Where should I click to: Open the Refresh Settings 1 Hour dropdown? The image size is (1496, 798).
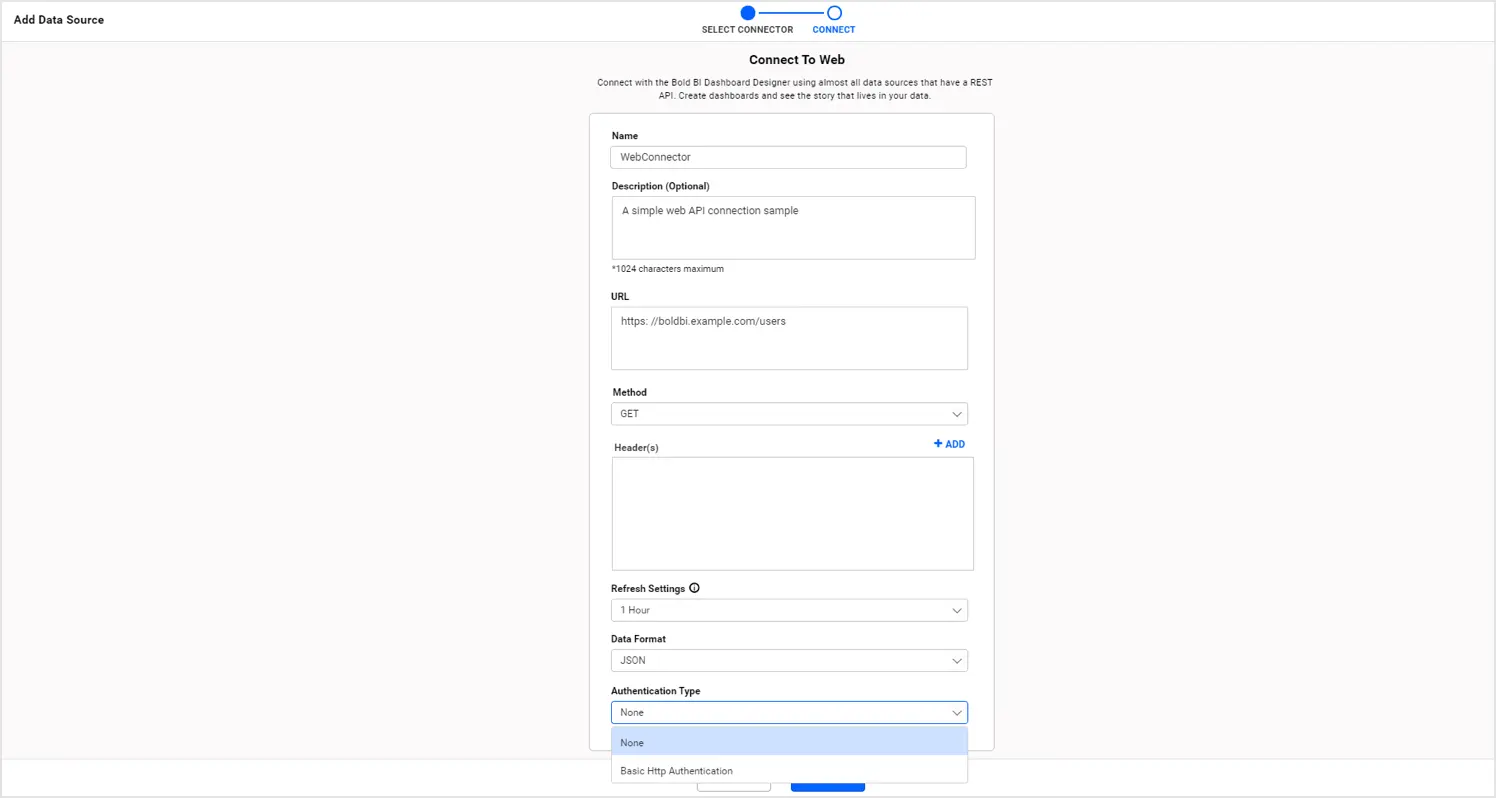point(788,610)
